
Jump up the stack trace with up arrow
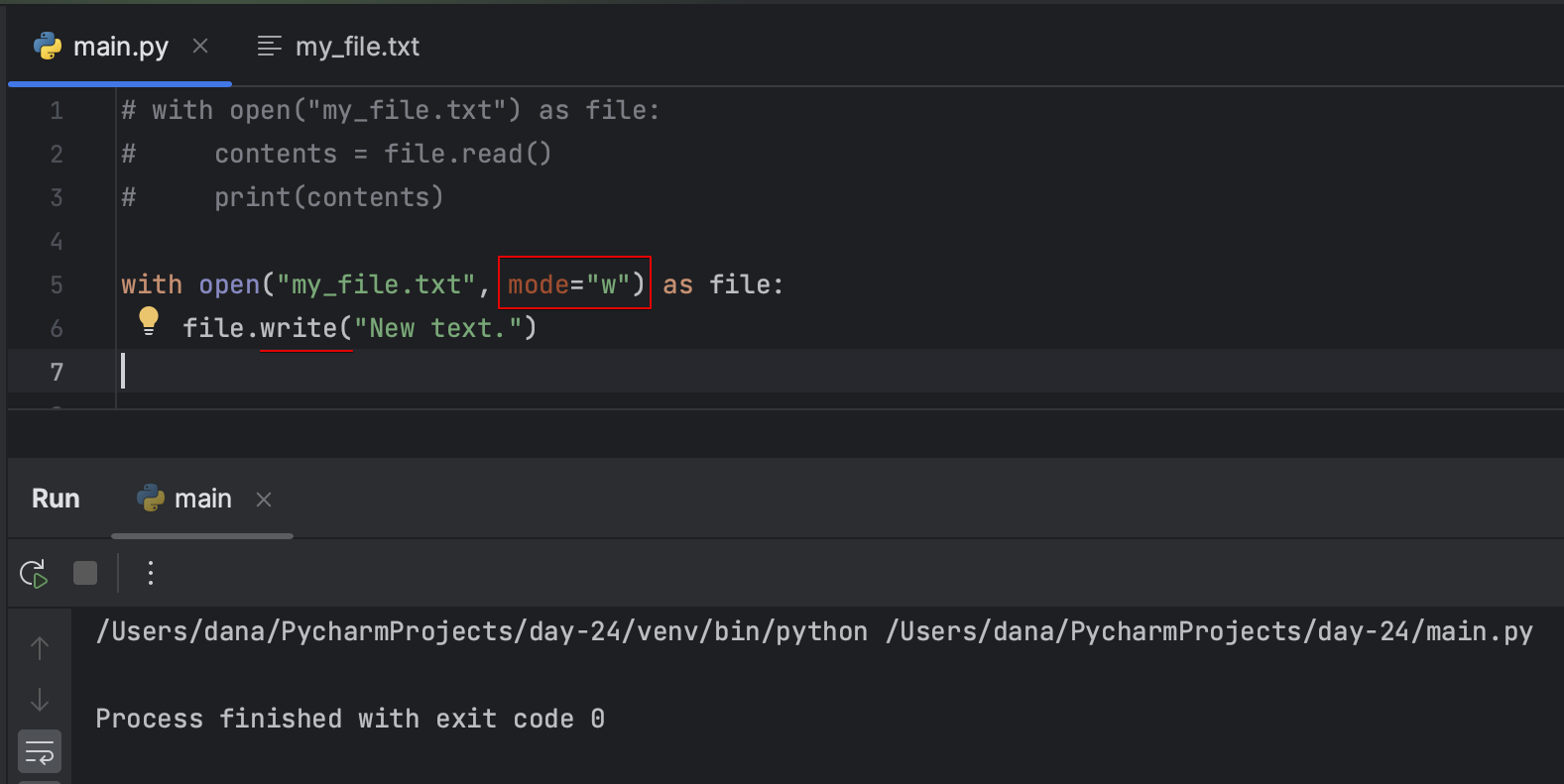40,648
